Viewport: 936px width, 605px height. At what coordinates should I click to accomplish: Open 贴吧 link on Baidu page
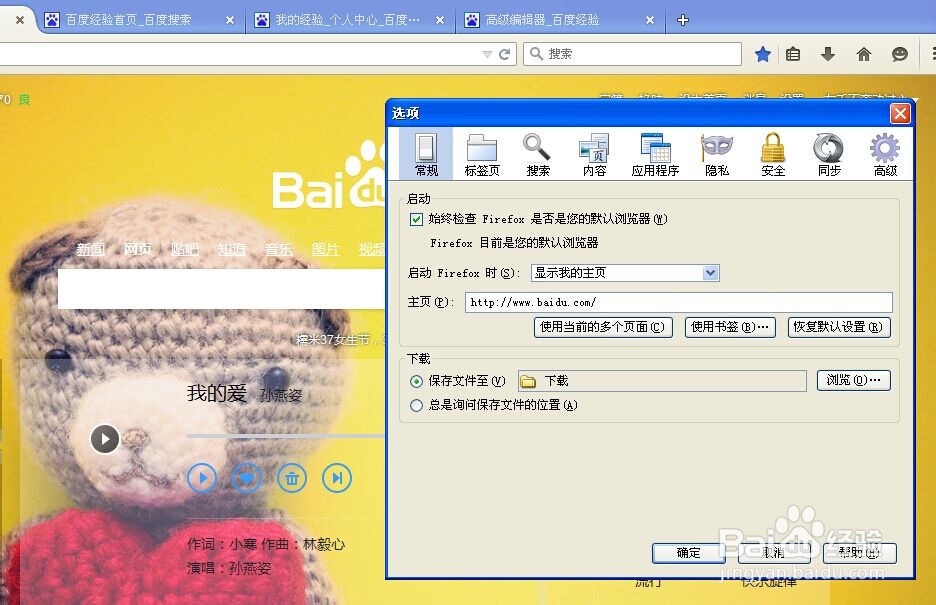[x=184, y=249]
